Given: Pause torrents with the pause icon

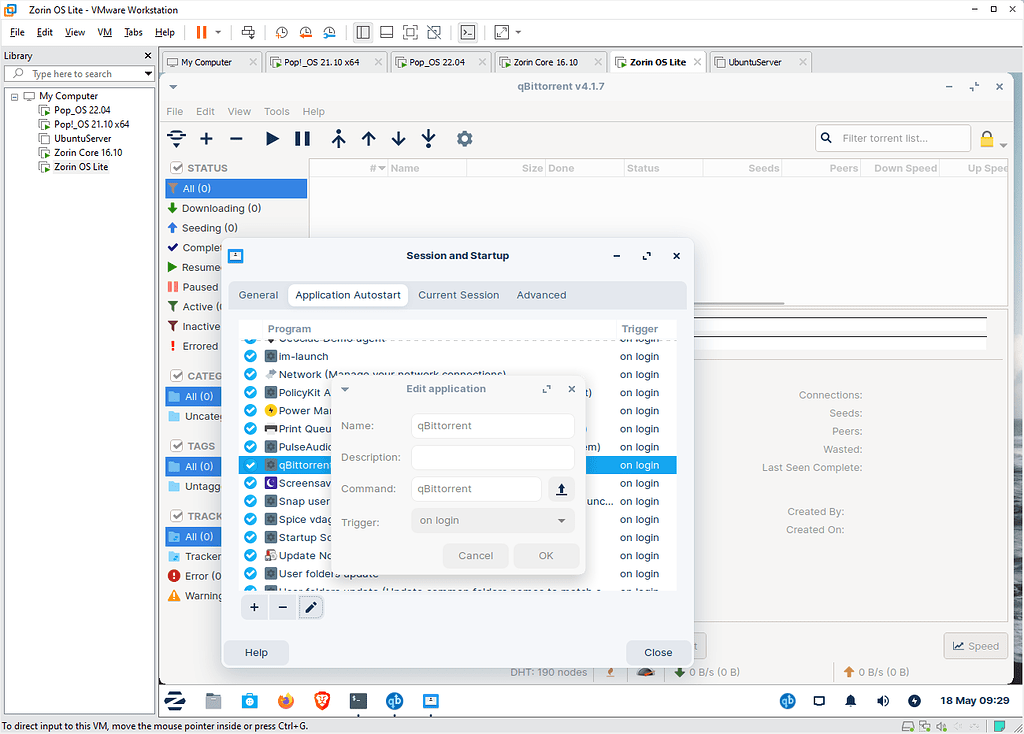Looking at the screenshot, I should (x=302, y=138).
